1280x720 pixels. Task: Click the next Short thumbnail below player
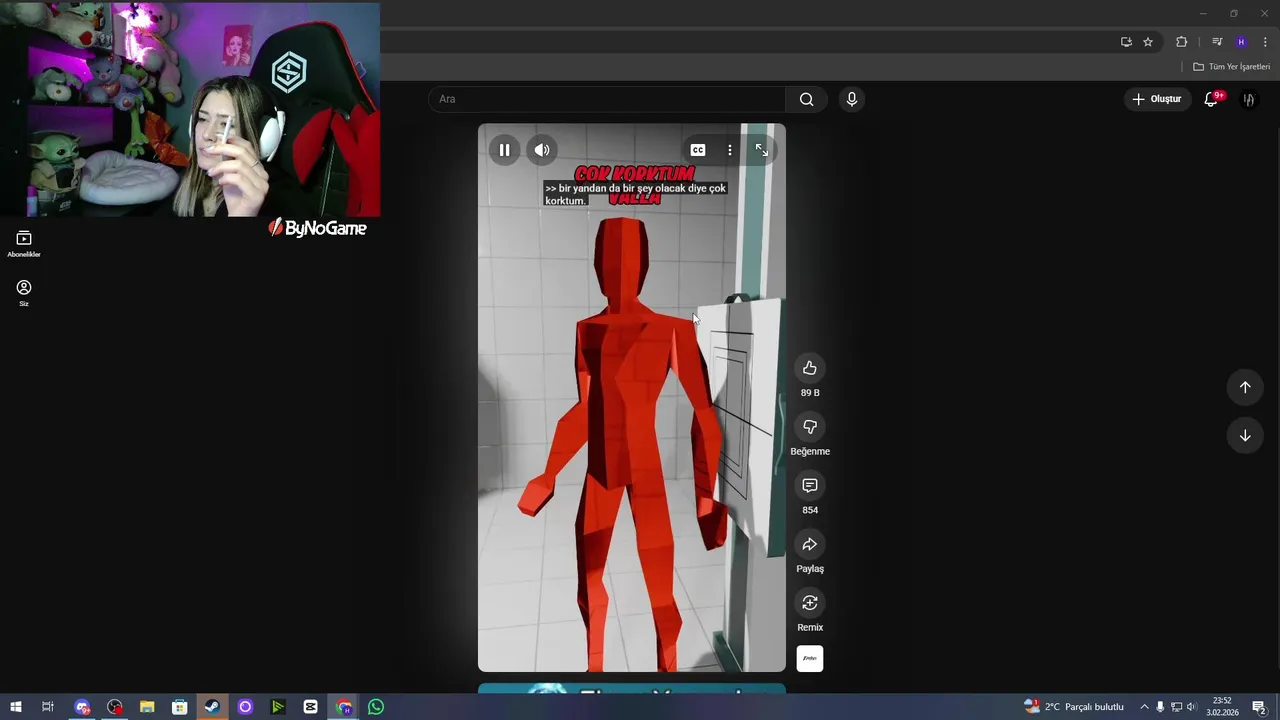(632, 688)
